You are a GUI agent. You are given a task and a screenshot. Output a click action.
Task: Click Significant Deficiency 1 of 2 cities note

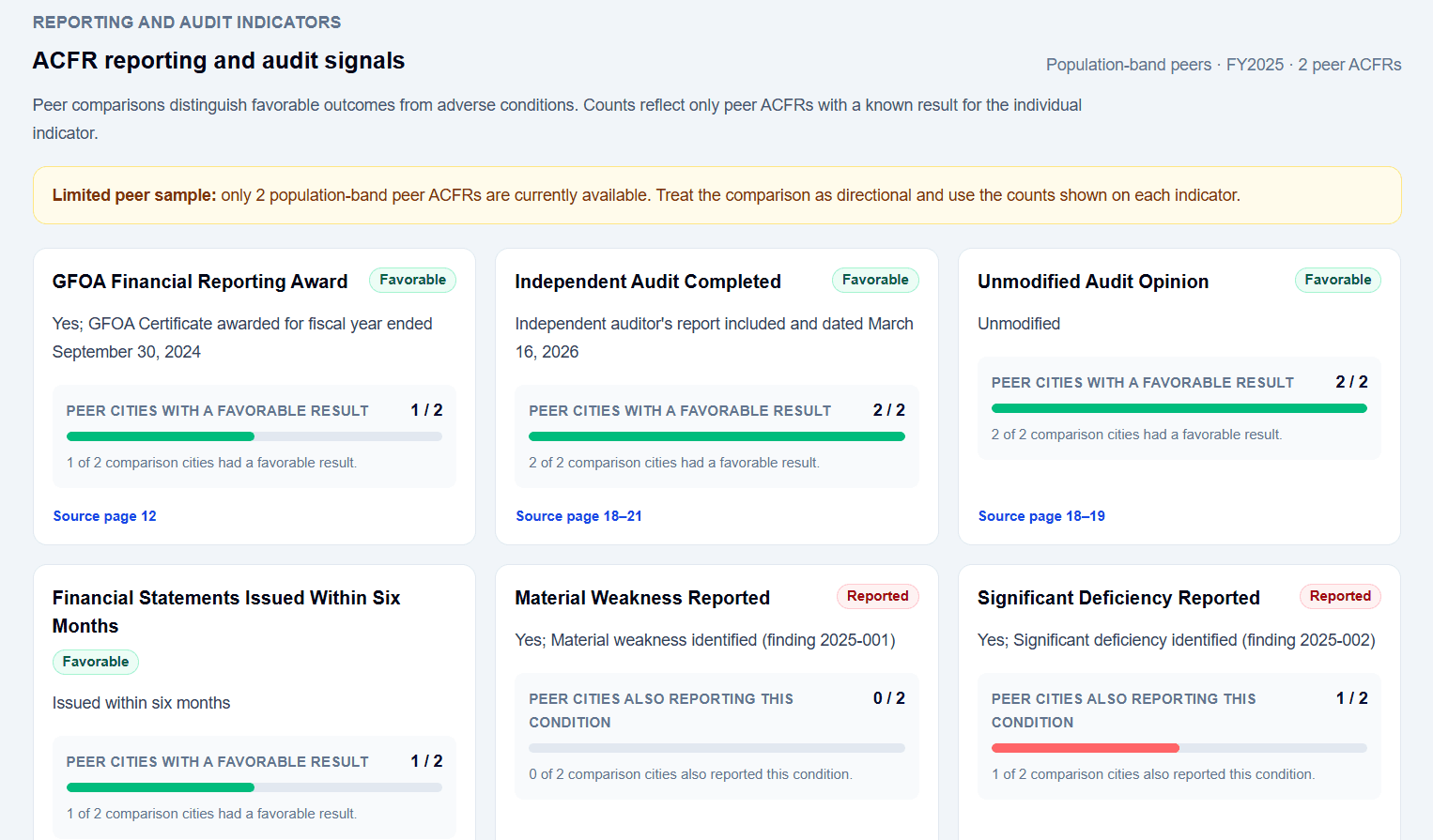[1153, 774]
